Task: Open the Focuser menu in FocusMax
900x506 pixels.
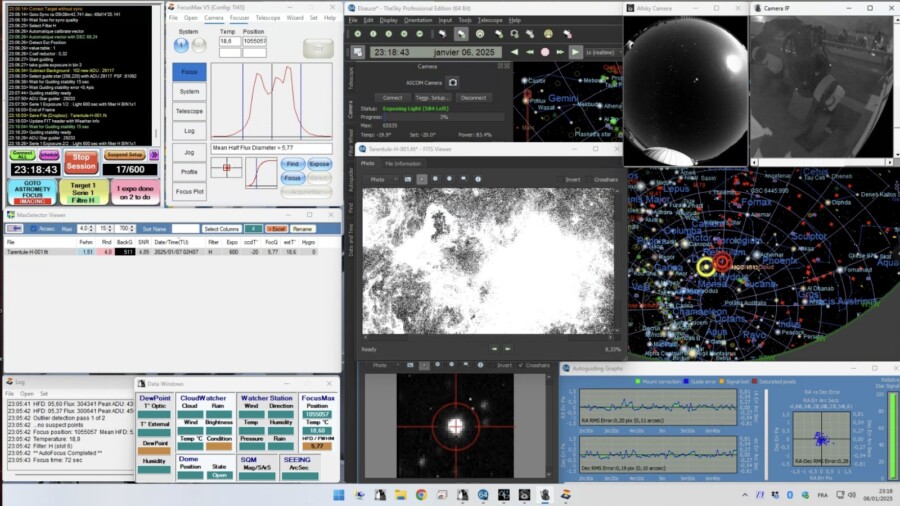Action: (239, 18)
